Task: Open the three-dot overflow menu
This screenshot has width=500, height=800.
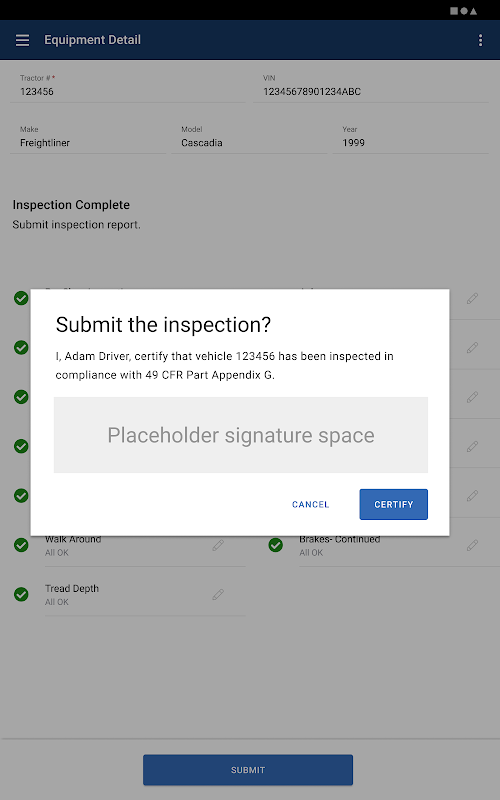Action: pyautogui.click(x=480, y=40)
